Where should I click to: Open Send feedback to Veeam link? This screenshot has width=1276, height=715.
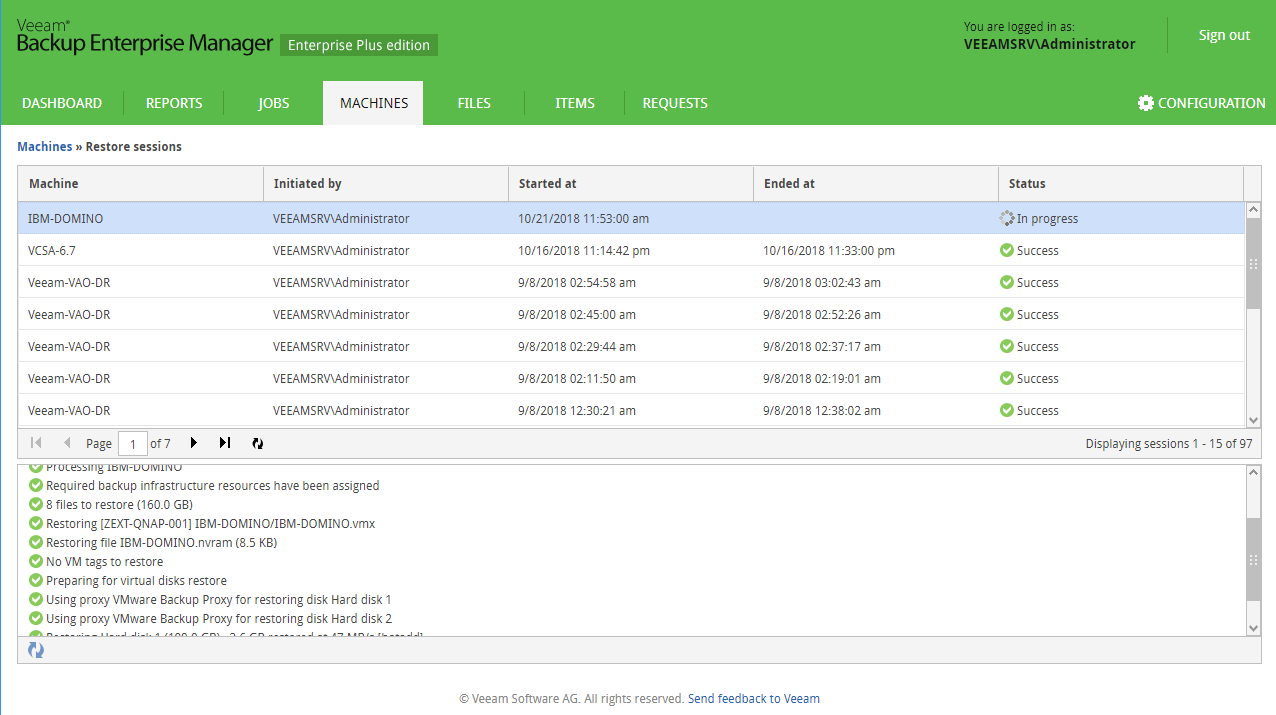[754, 699]
